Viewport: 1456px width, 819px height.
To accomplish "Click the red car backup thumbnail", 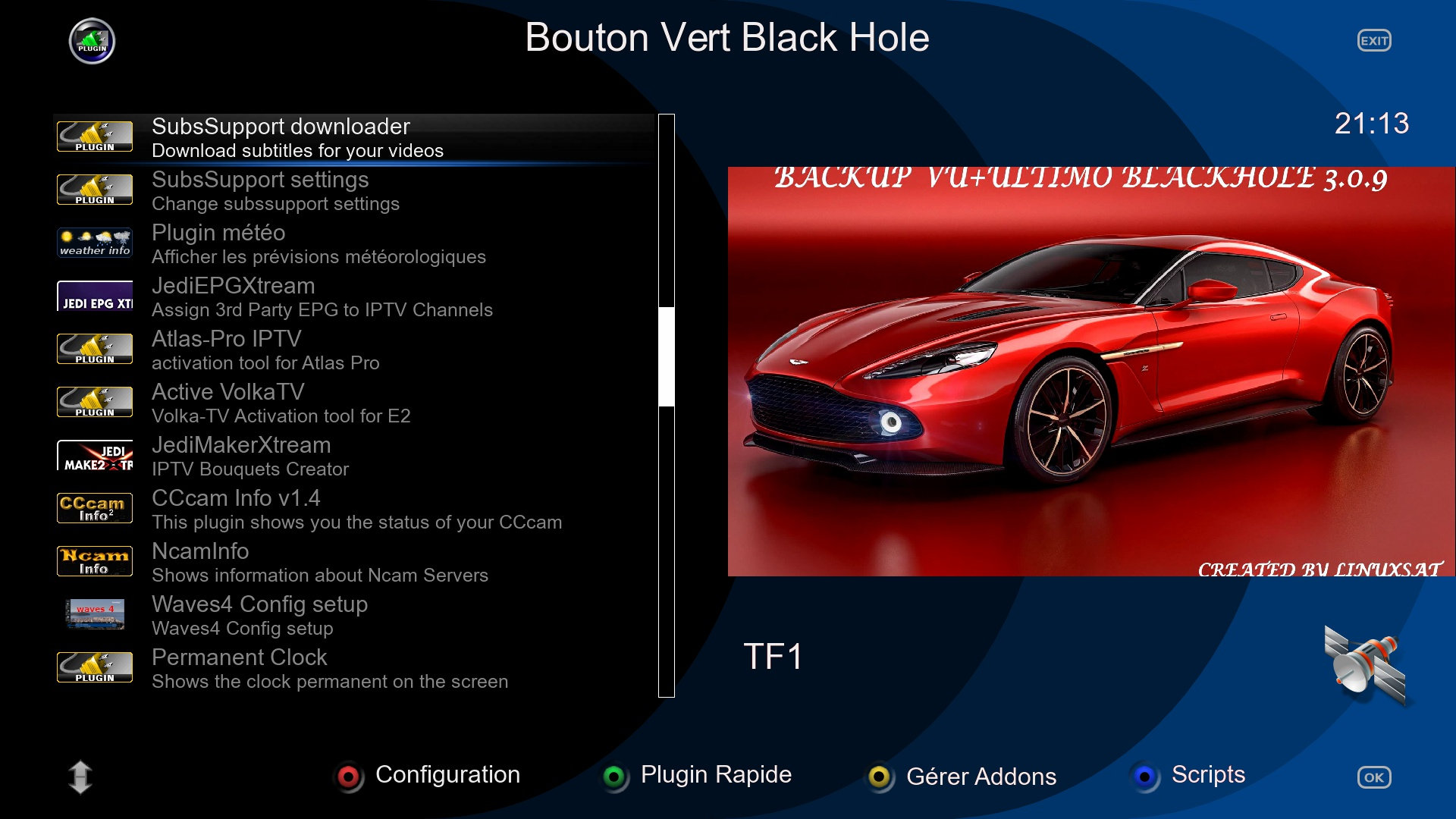I will click(x=1090, y=372).
